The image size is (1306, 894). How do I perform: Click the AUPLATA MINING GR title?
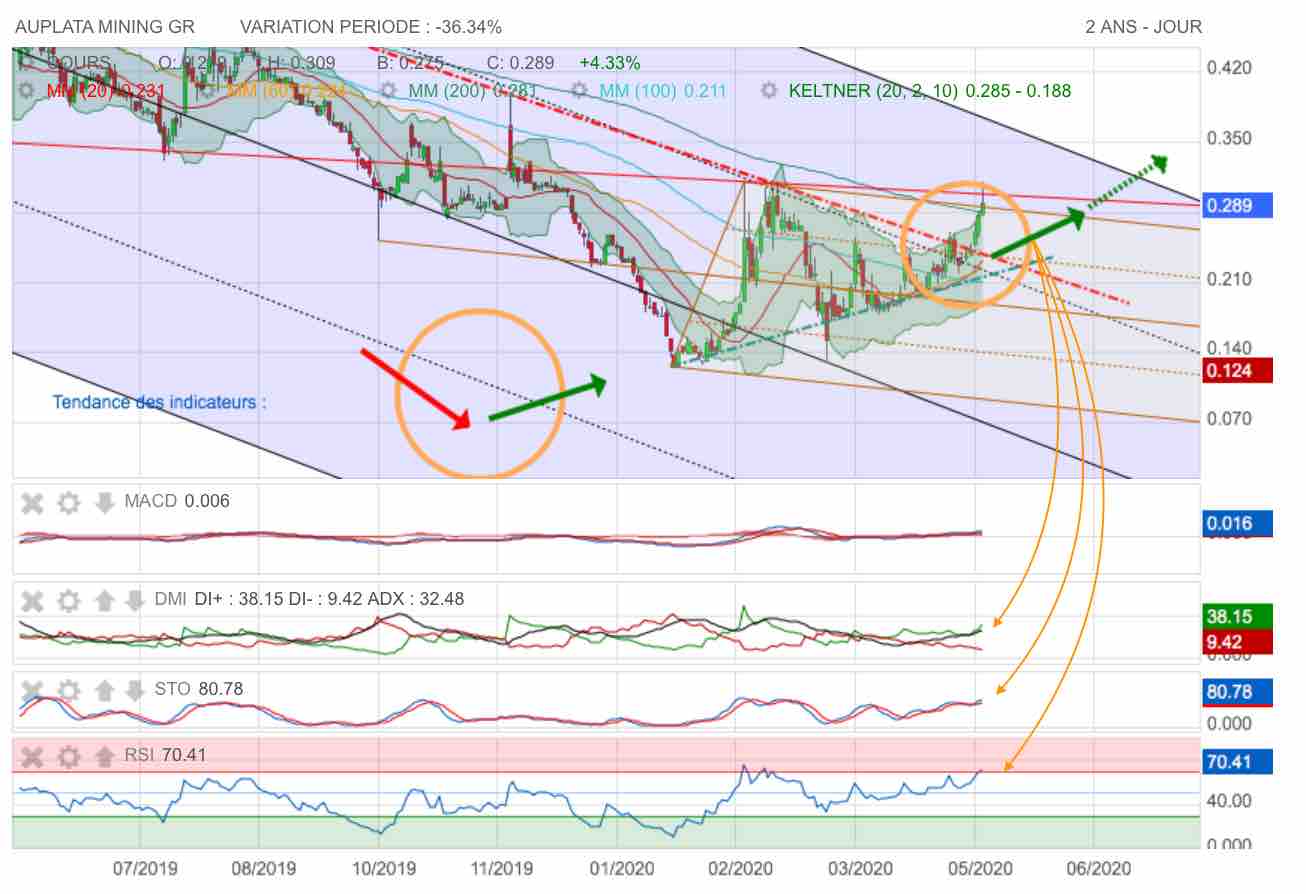(105, 27)
